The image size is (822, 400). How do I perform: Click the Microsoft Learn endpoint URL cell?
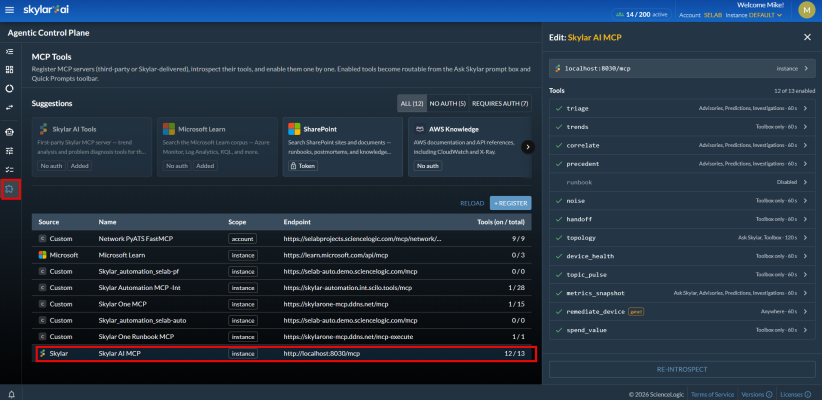click(x=336, y=255)
